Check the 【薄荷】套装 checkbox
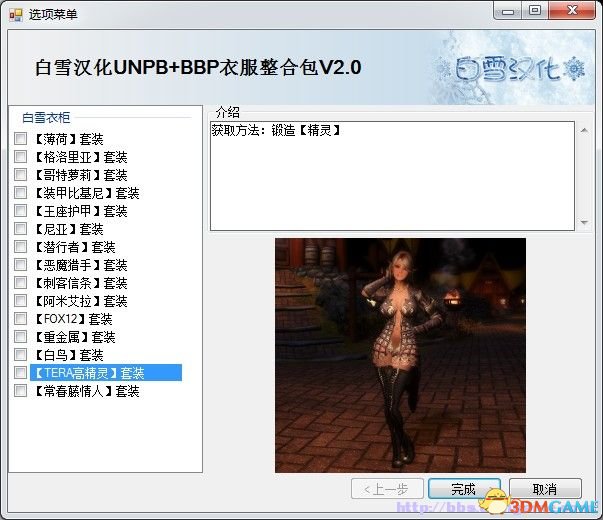The image size is (603, 520). click(x=20, y=138)
